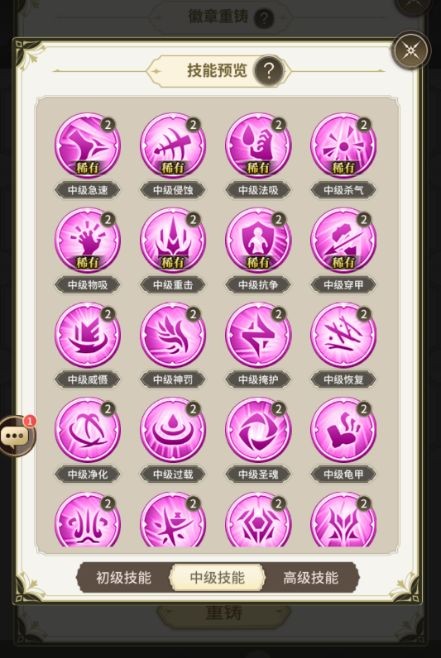
Task: Switch to the 高级技能 tab
Action: 311,578
